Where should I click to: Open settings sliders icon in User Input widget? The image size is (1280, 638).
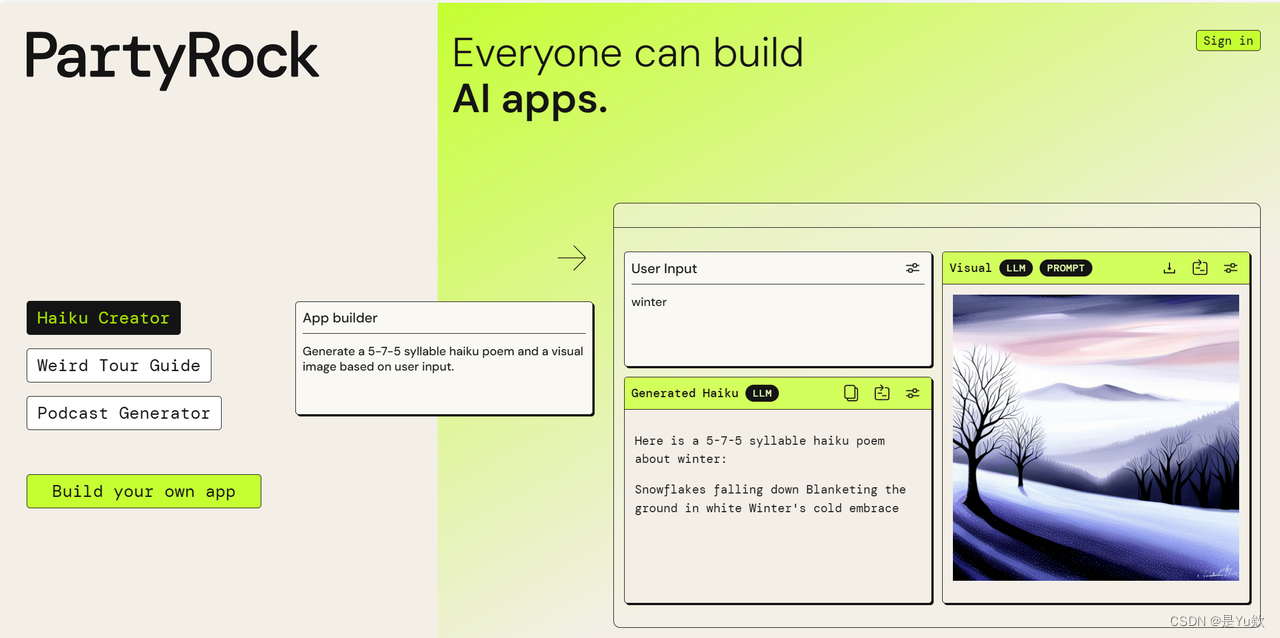coord(912,268)
